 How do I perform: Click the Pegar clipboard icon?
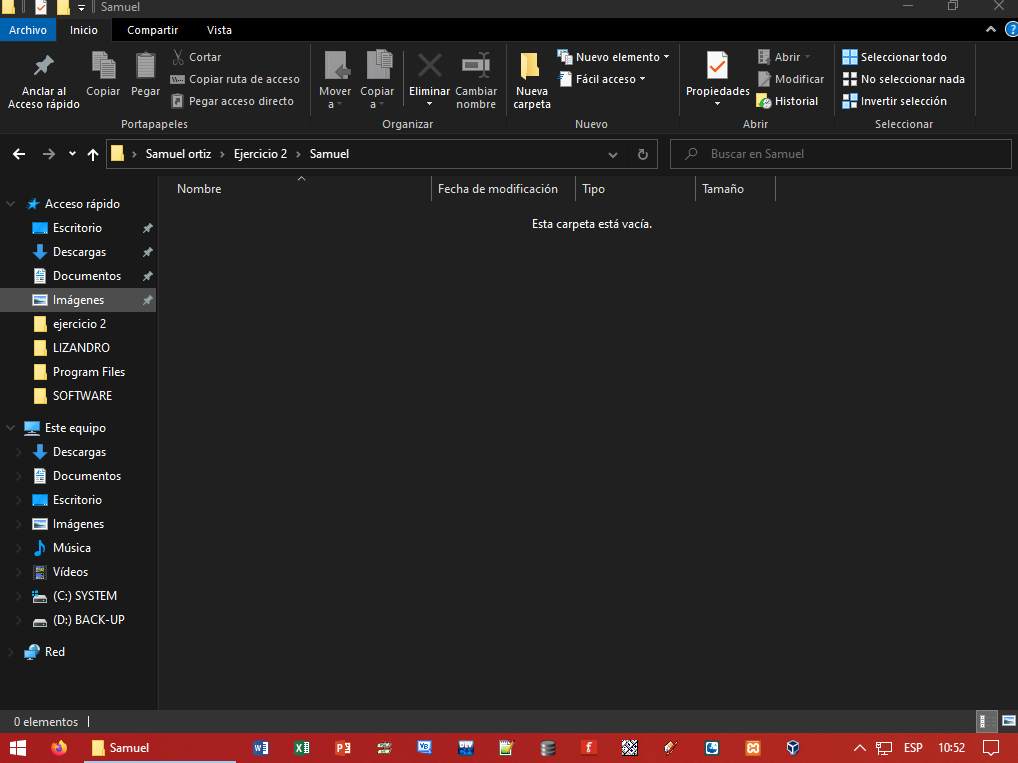click(145, 66)
